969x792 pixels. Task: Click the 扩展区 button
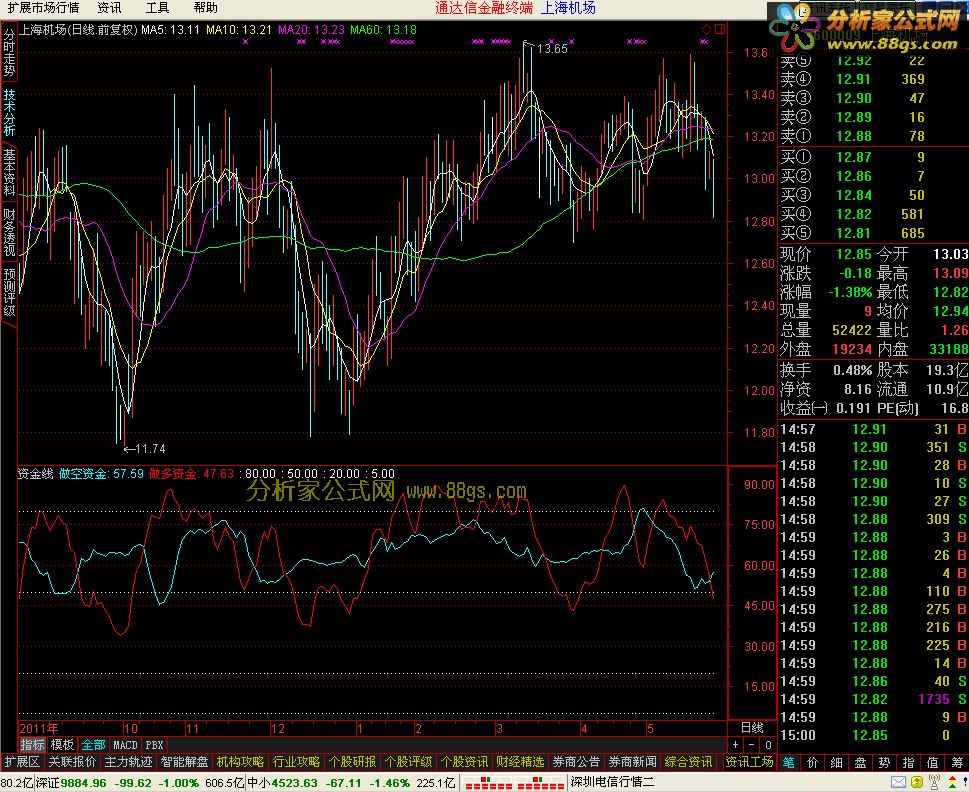click(22, 762)
